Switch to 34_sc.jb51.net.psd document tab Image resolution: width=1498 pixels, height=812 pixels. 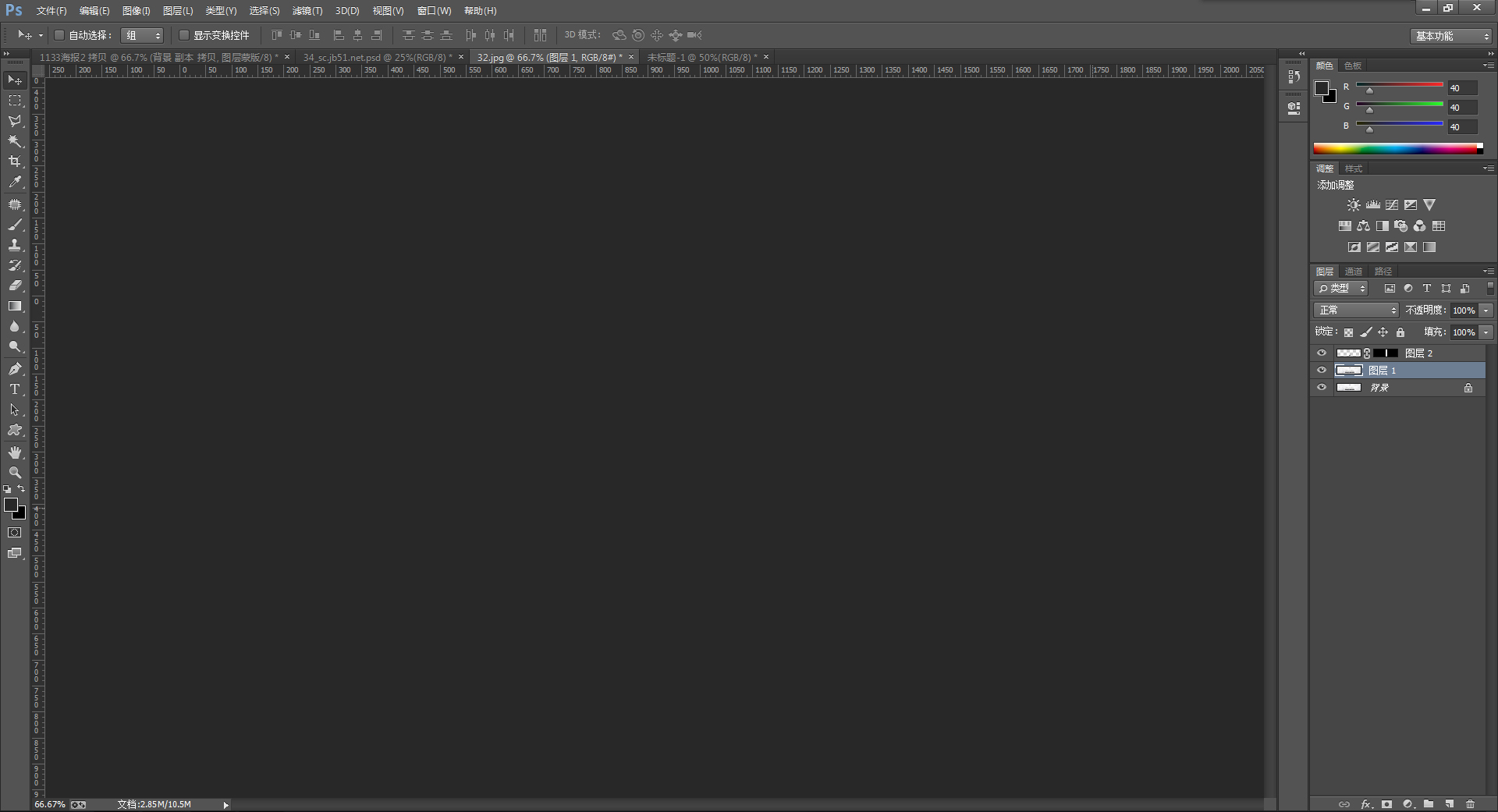click(378, 57)
